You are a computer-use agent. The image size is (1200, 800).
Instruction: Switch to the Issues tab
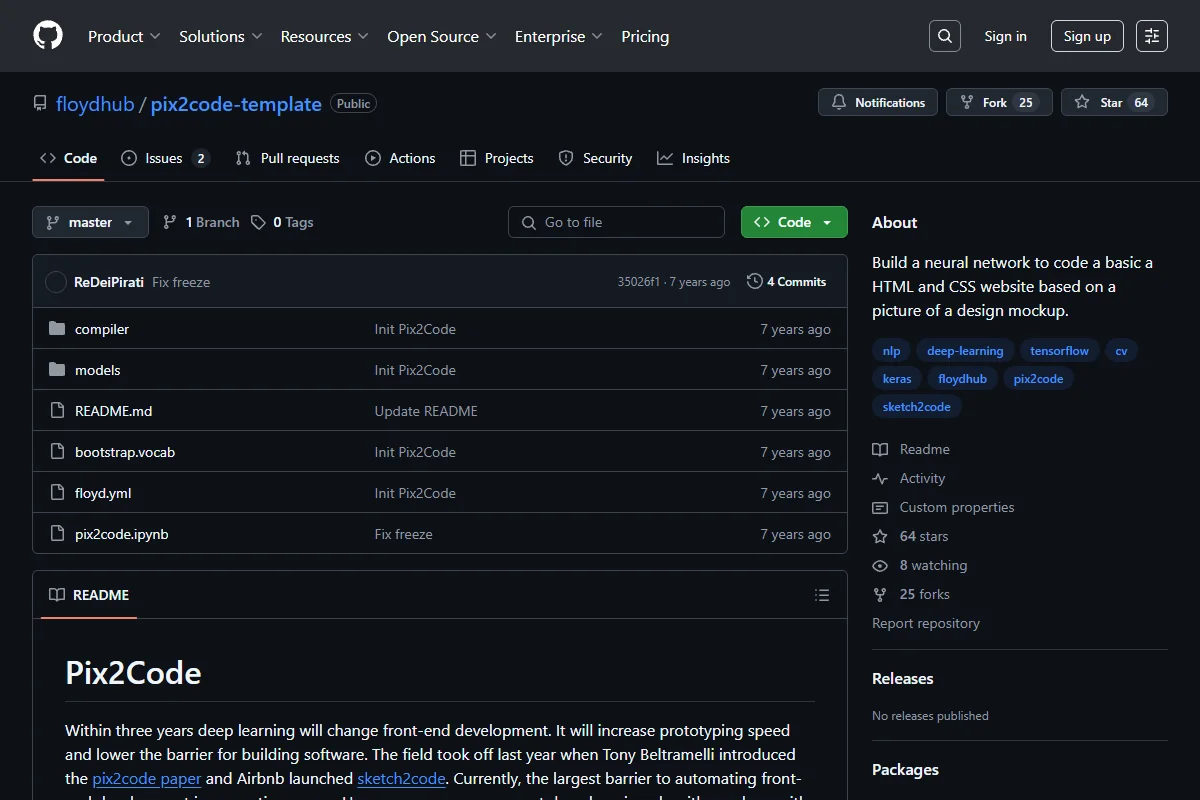pyautogui.click(x=165, y=158)
